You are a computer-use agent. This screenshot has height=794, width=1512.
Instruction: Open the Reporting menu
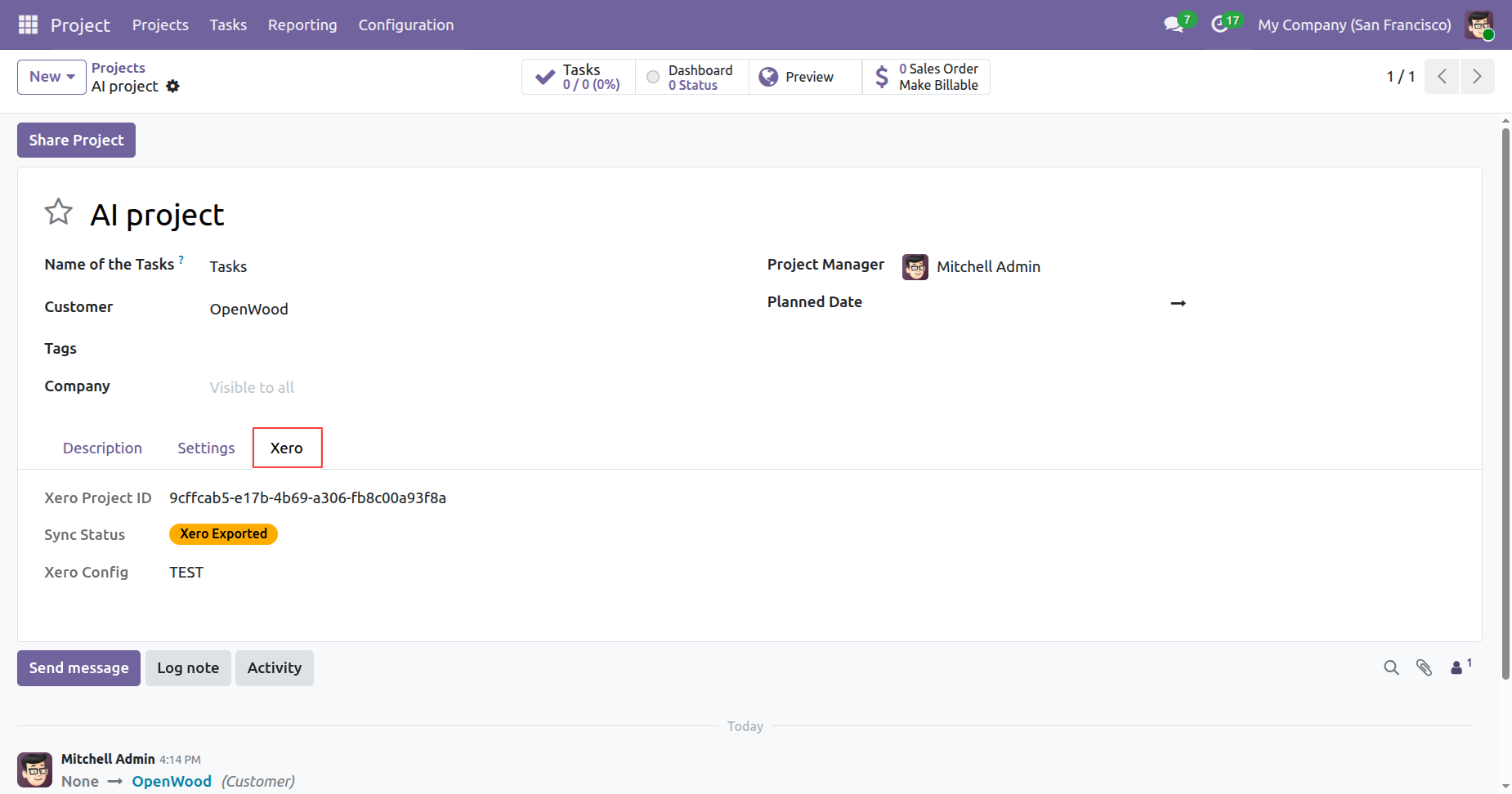[302, 25]
